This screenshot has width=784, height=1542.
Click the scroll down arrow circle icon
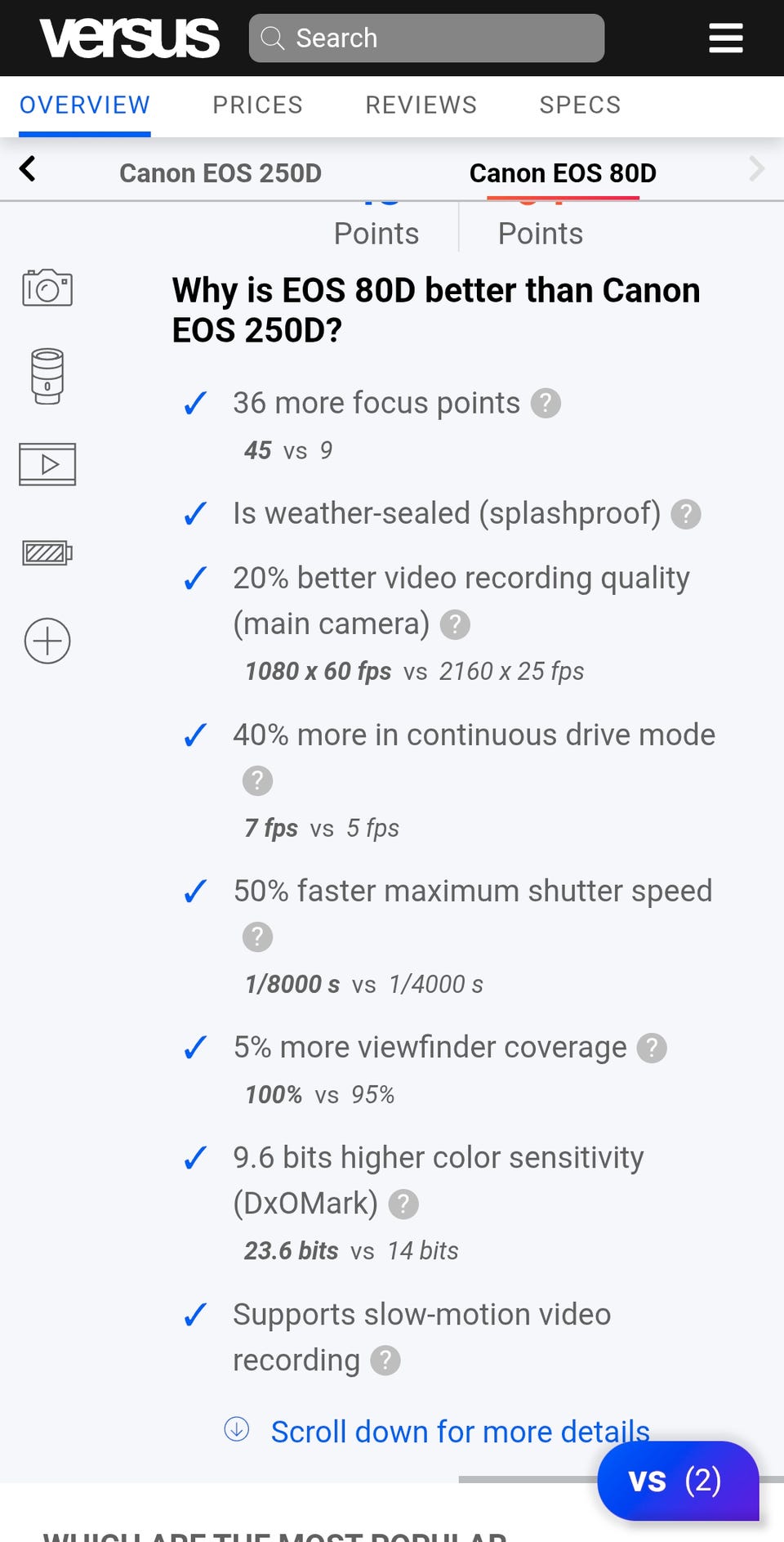coord(237,1429)
